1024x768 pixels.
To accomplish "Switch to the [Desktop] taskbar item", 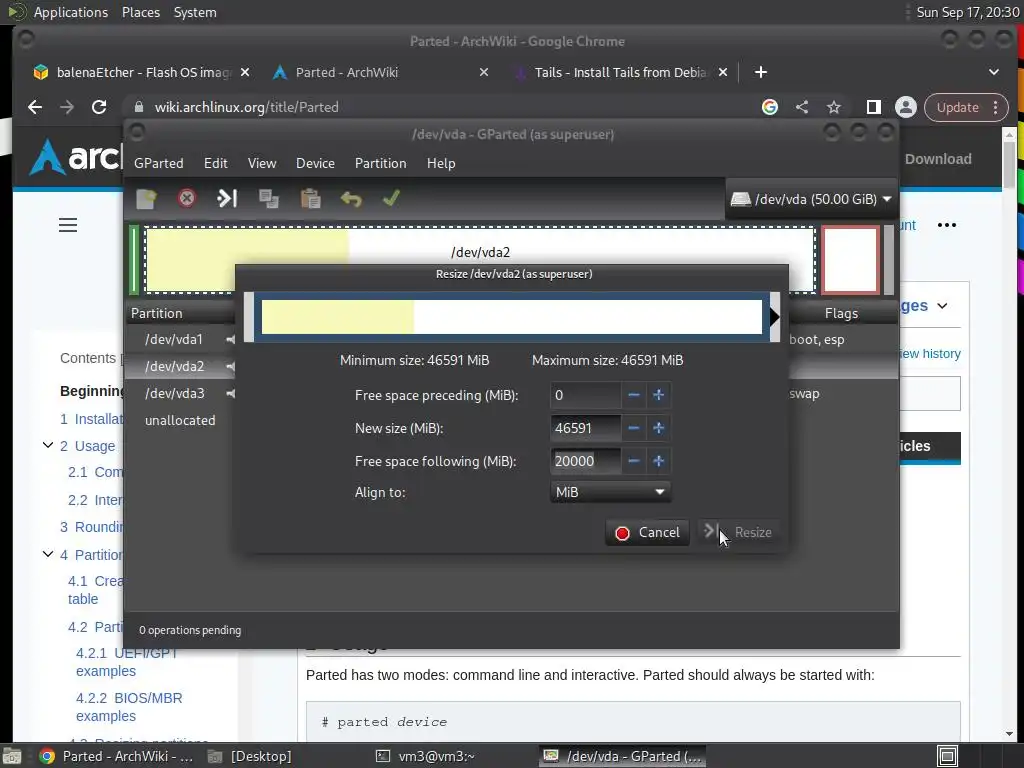I will [250, 756].
